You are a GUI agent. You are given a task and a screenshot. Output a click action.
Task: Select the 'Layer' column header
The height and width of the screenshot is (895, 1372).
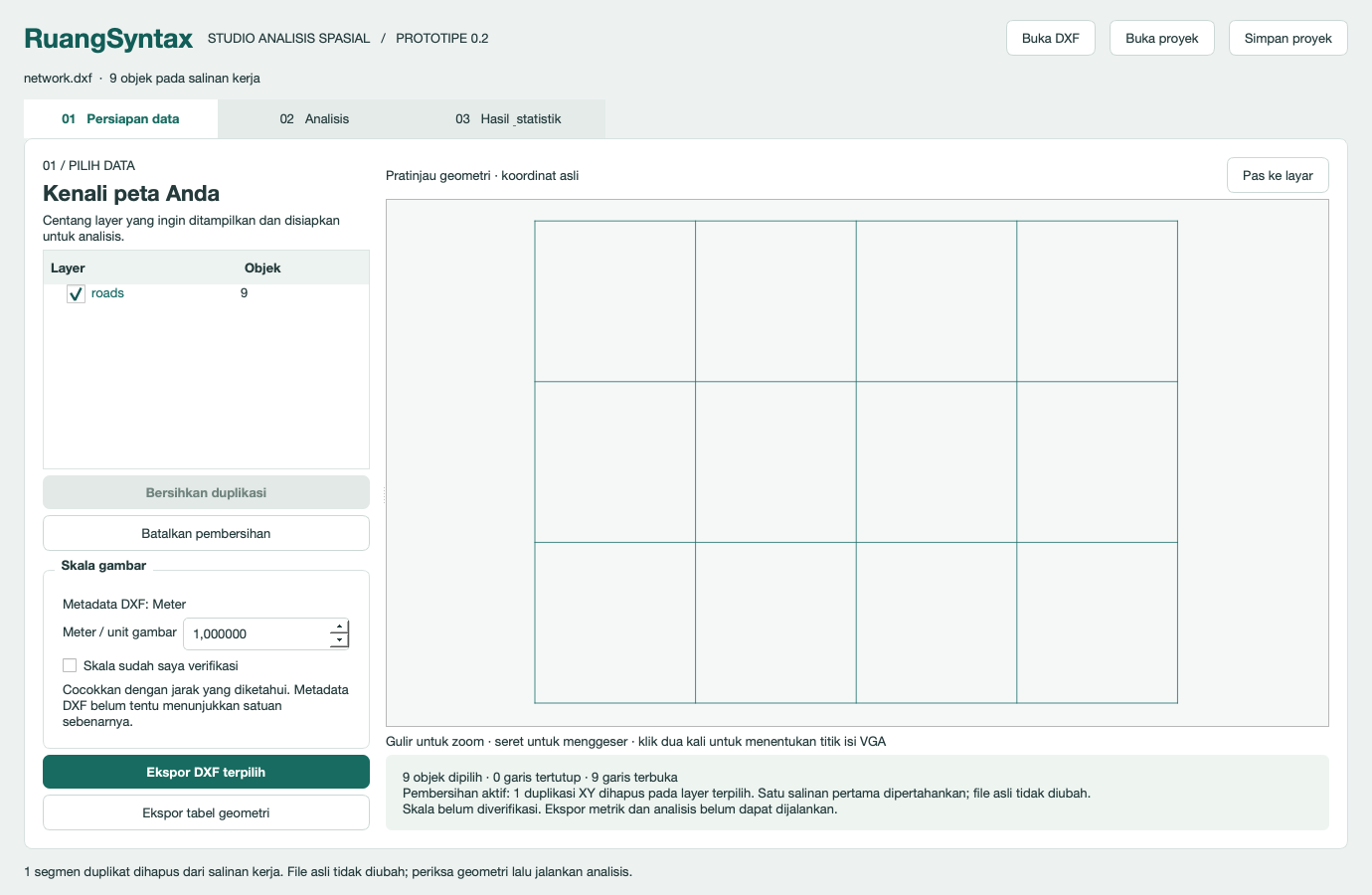point(68,268)
